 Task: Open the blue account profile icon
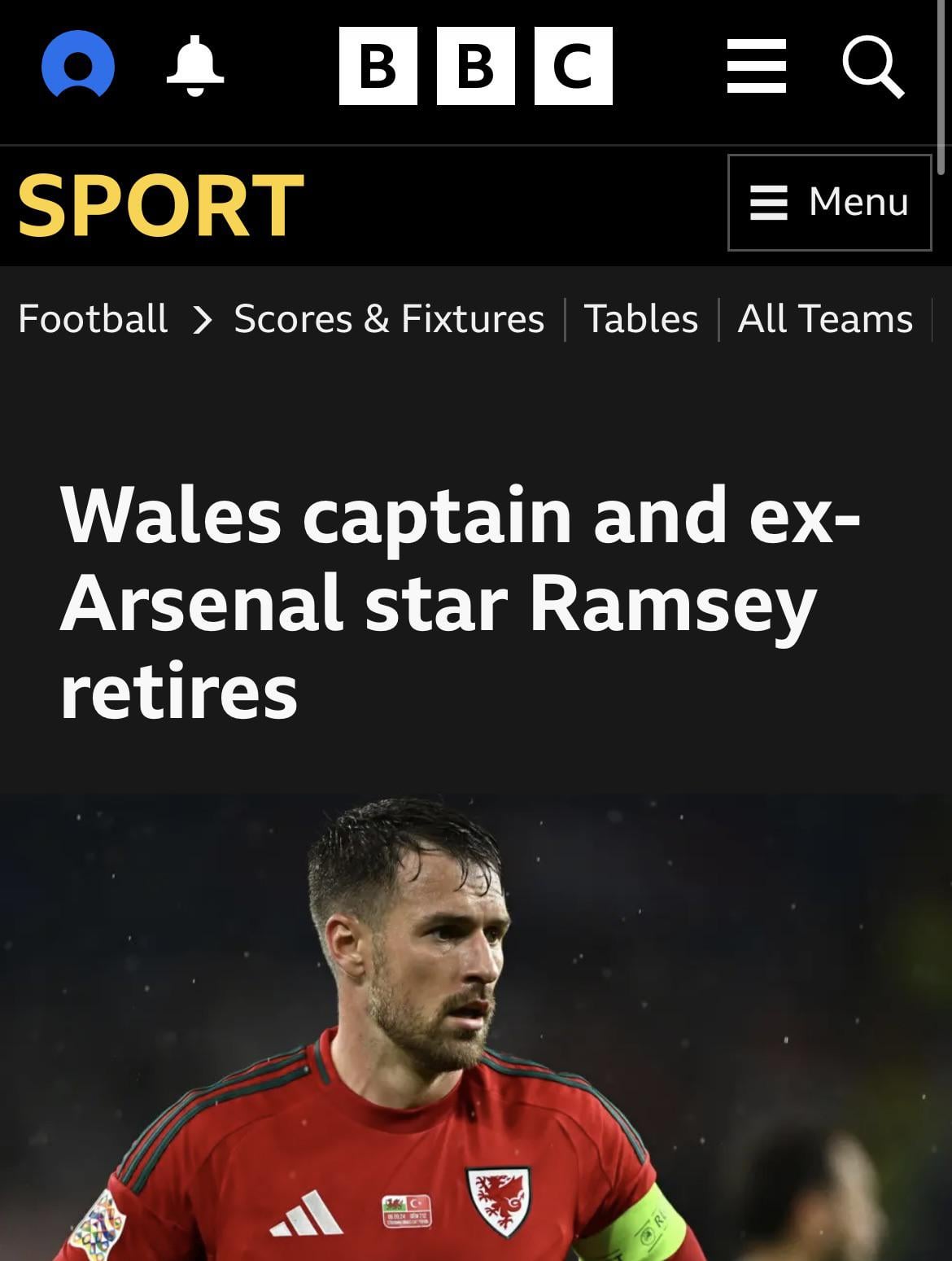click(x=78, y=65)
